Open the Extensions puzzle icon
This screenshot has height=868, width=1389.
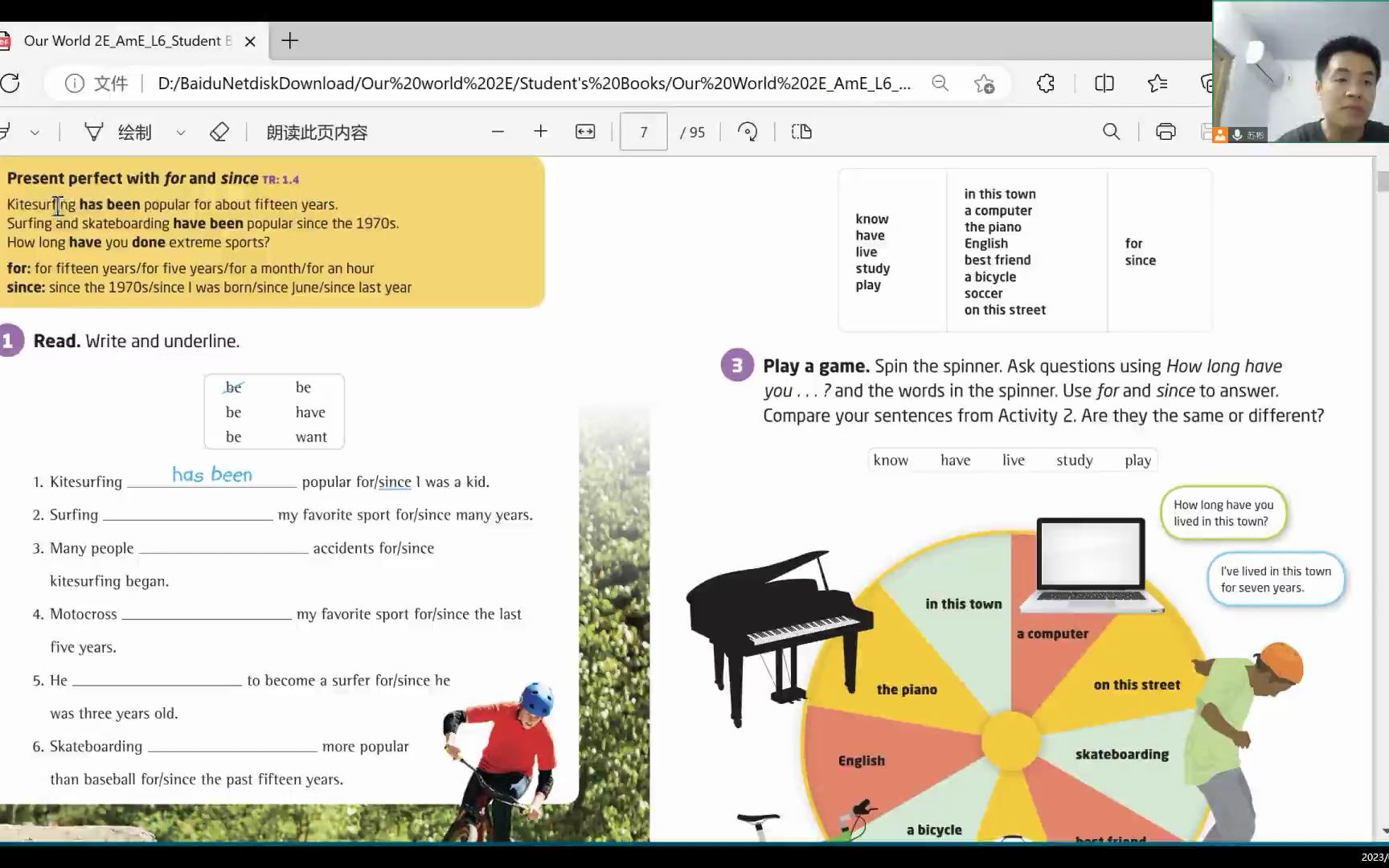(1046, 84)
